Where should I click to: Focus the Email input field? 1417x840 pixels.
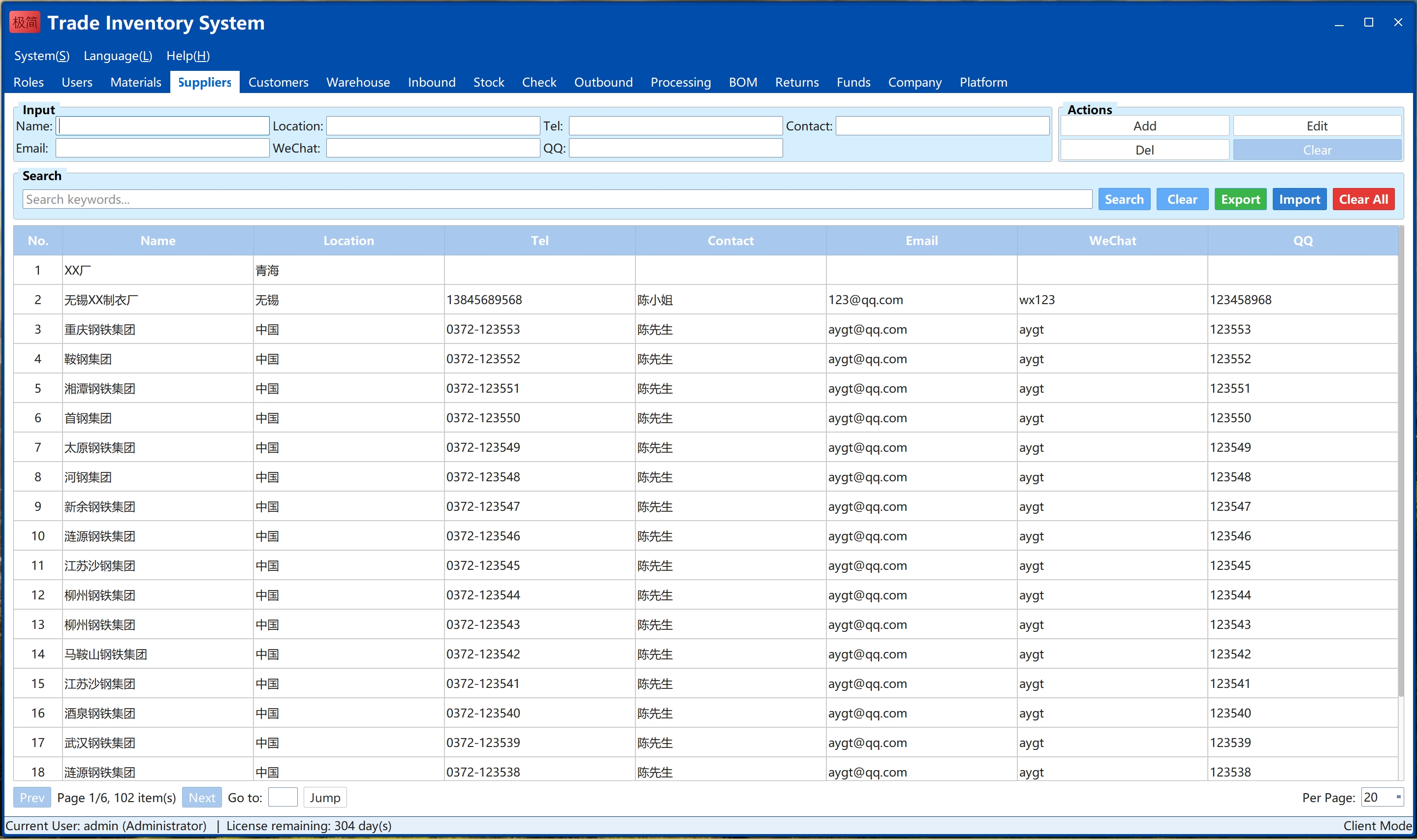coord(162,148)
